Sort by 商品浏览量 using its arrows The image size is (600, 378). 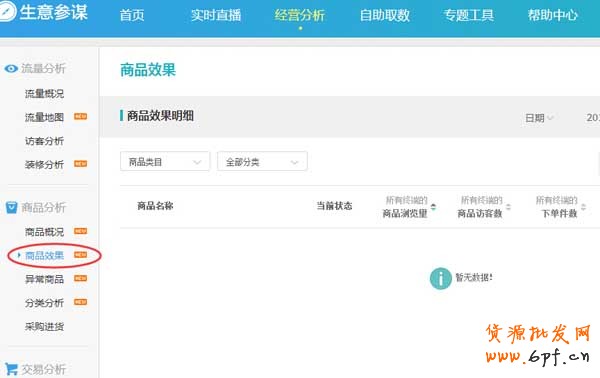pyautogui.click(x=433, y=207)
